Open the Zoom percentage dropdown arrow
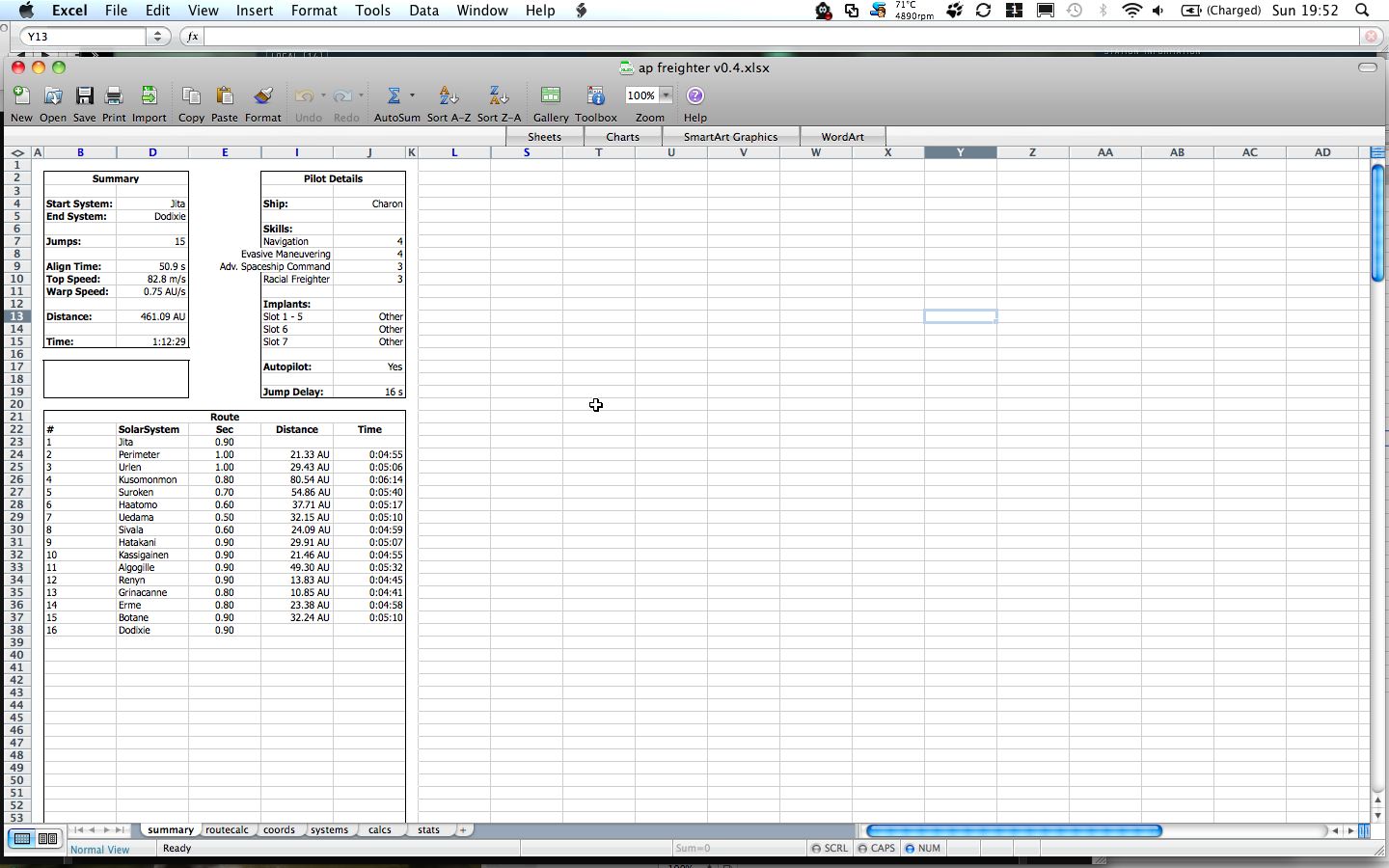The image size is (1389, 868). coord(666,95)
